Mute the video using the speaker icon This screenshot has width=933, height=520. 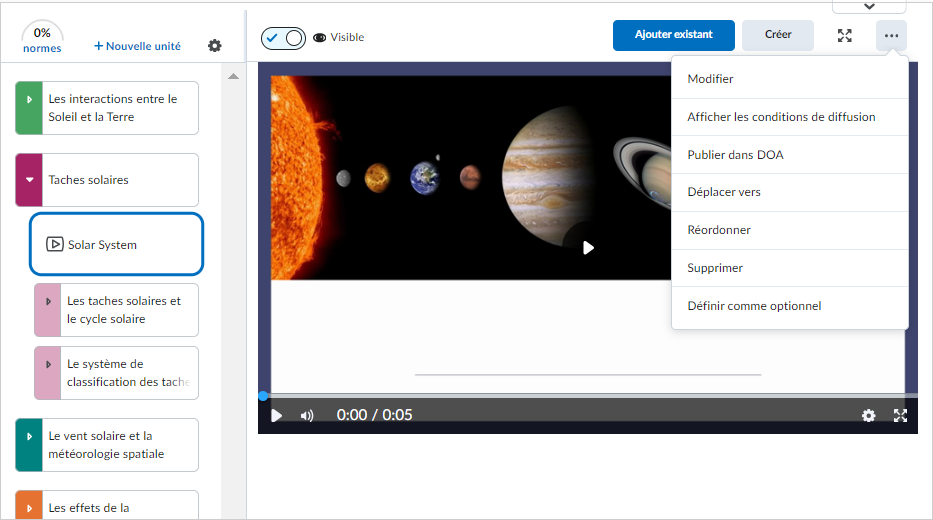pyautogui.click(x=306, y=415)
